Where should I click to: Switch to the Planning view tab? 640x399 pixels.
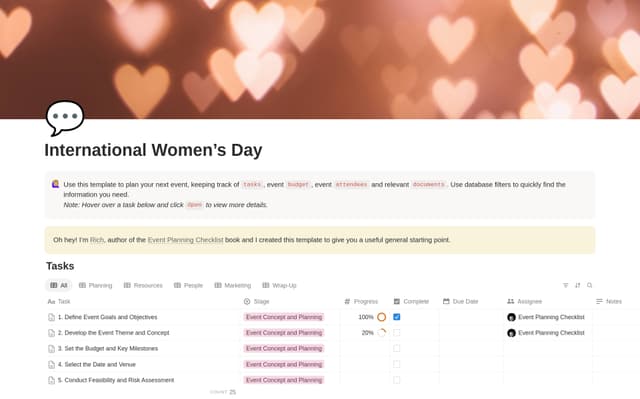click(x=96, y=286)
